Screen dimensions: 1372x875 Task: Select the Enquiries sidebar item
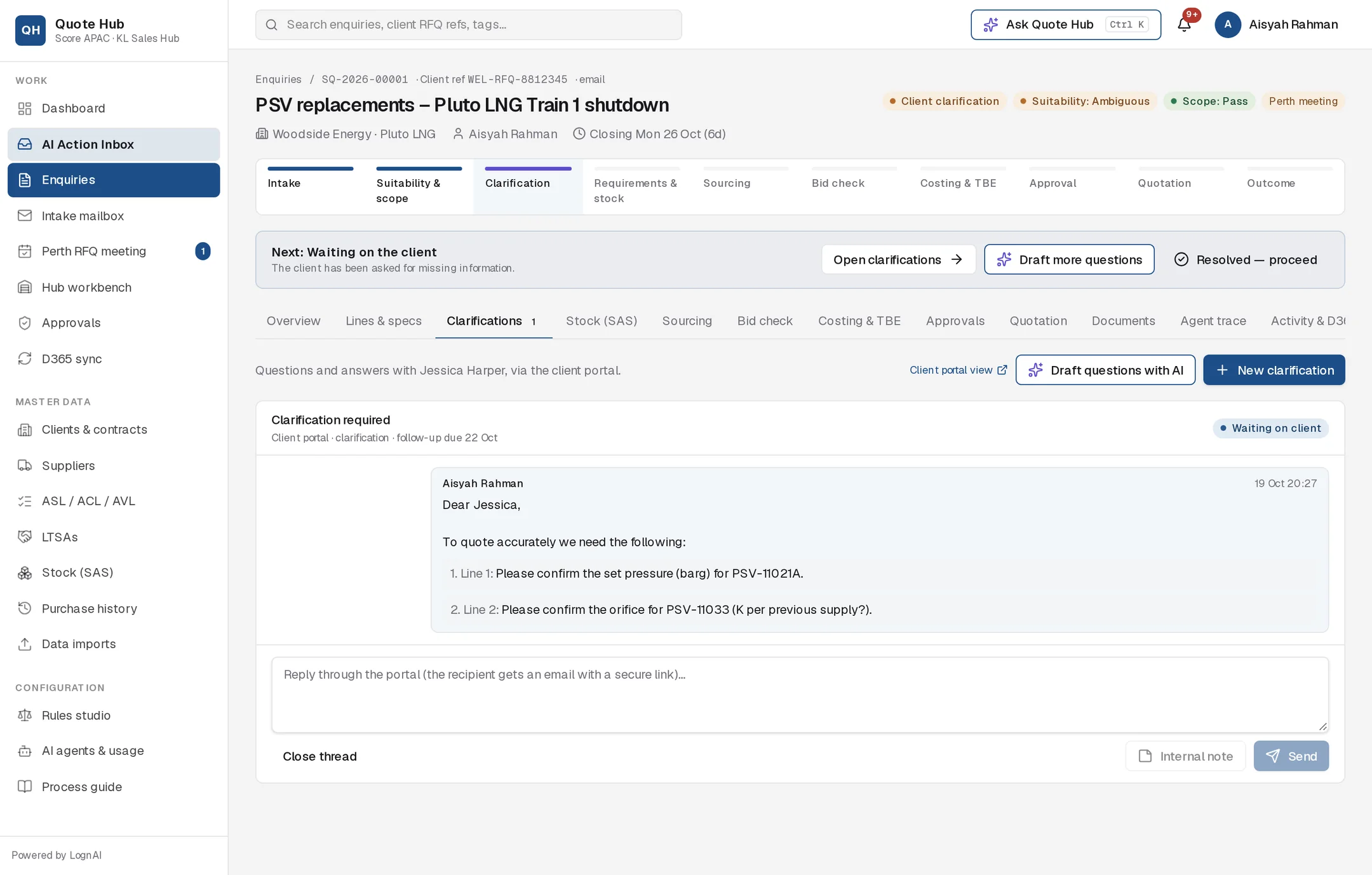114,180
